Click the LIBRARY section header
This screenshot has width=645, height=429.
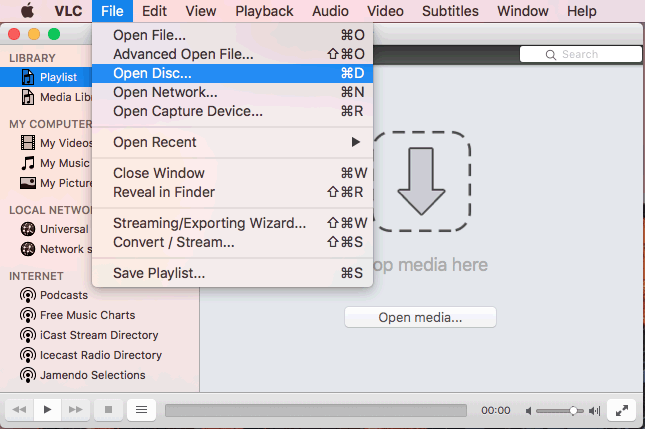(x=32, y=58)
